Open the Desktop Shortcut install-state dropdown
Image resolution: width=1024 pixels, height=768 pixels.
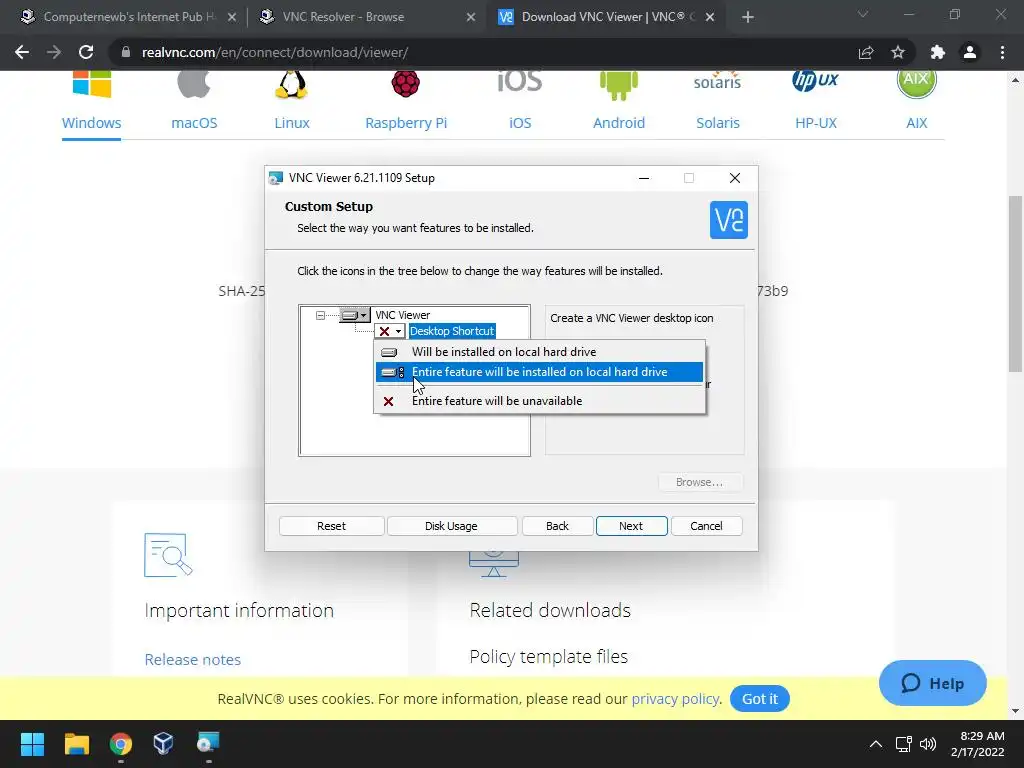[x=391, y=331]
